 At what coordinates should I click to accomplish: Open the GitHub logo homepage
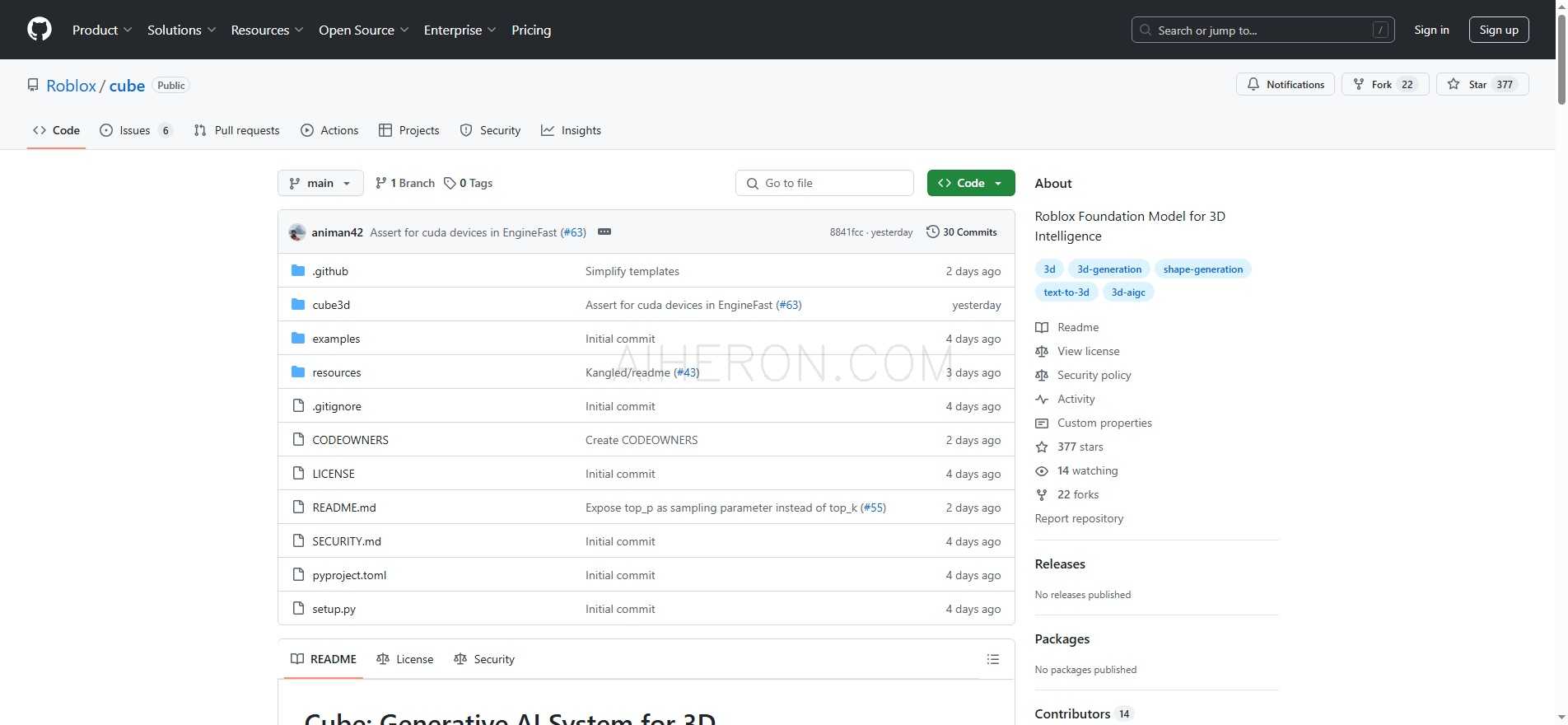pyautogui.click(x=40, y=30)
